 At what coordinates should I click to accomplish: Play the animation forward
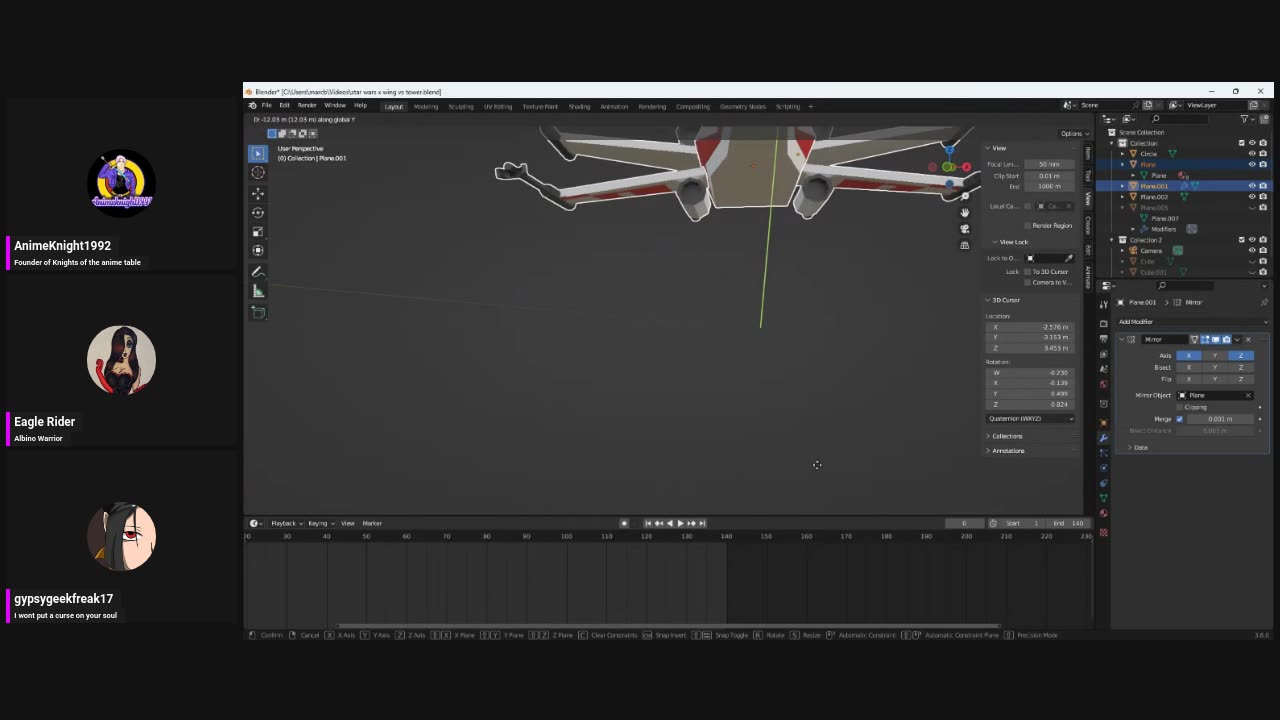[x=680, y=523]
